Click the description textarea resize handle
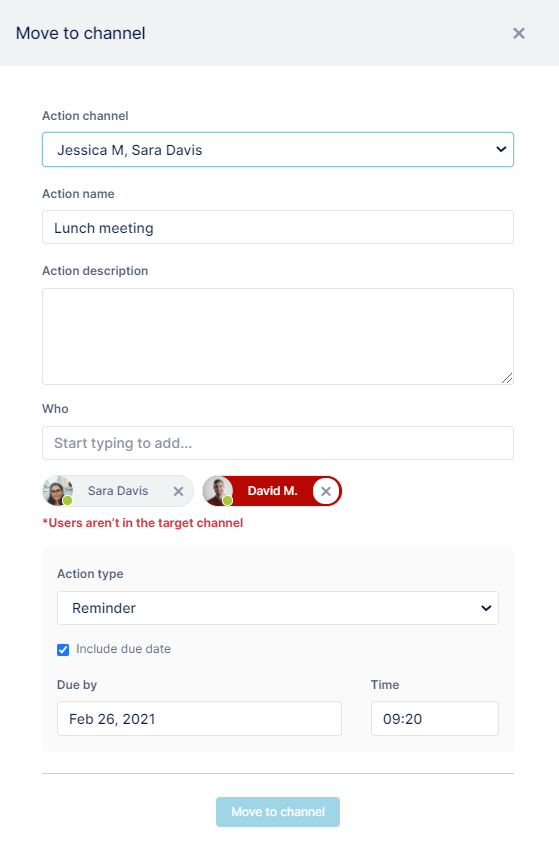 click(507, 378)
